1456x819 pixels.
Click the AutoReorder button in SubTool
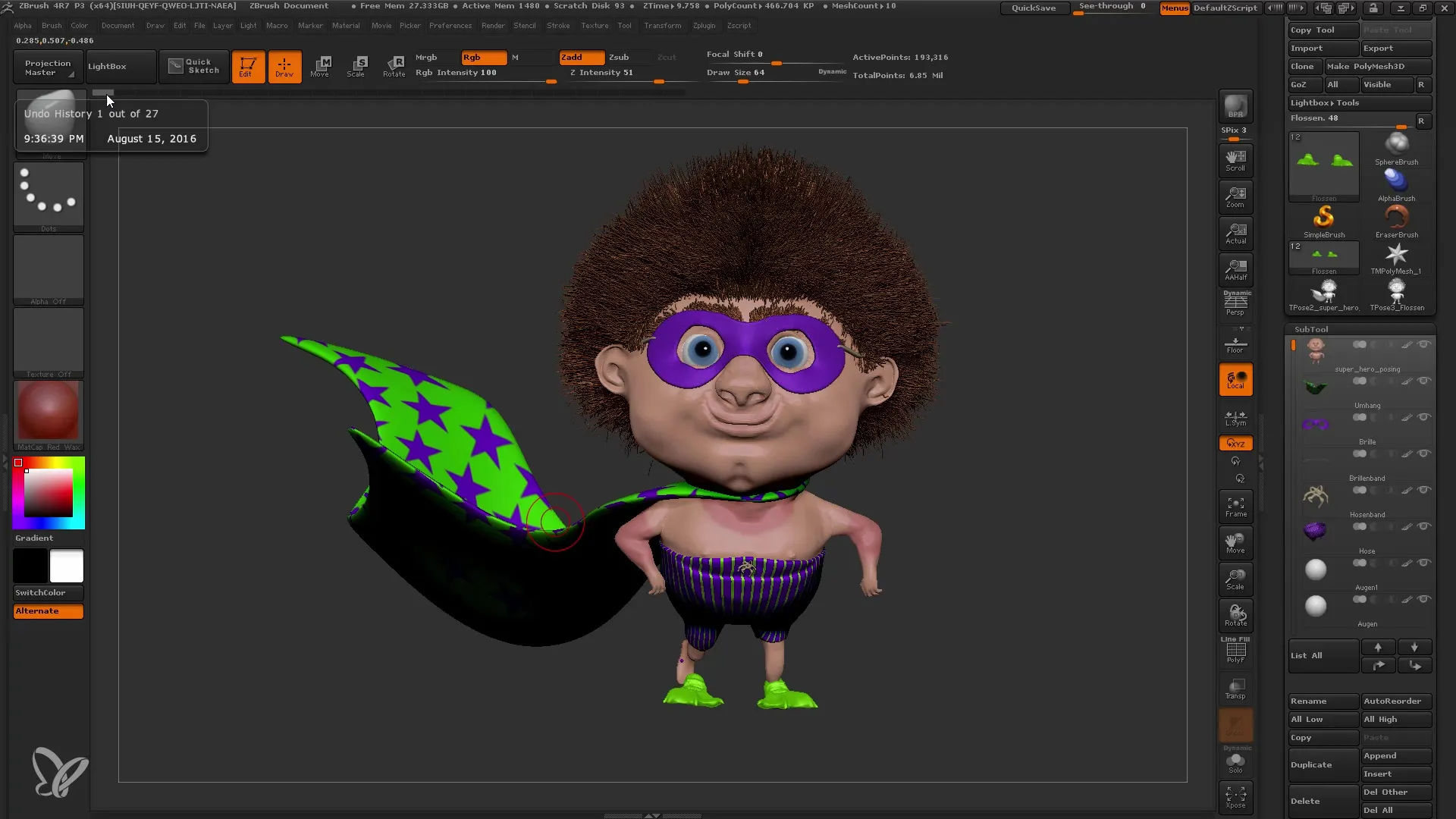[1394, 701]
